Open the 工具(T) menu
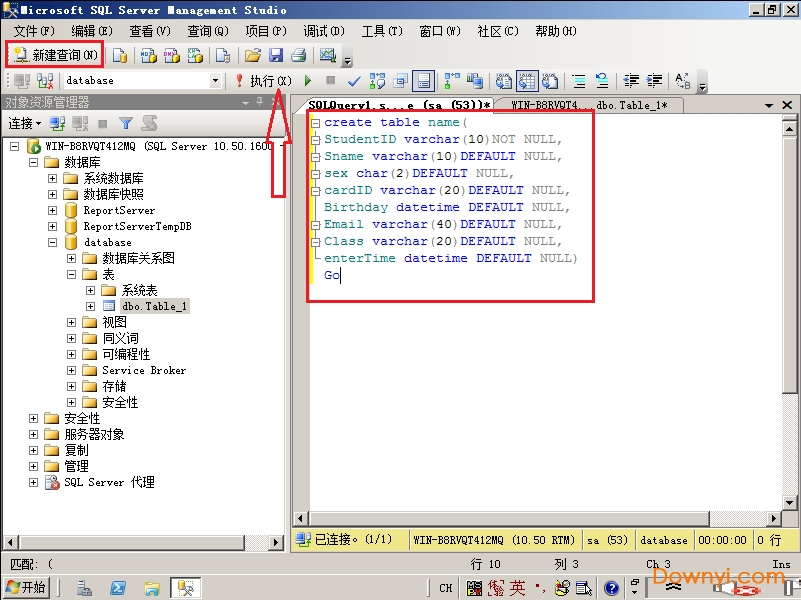This screenshot has height=600, width=801. (381, 31)
